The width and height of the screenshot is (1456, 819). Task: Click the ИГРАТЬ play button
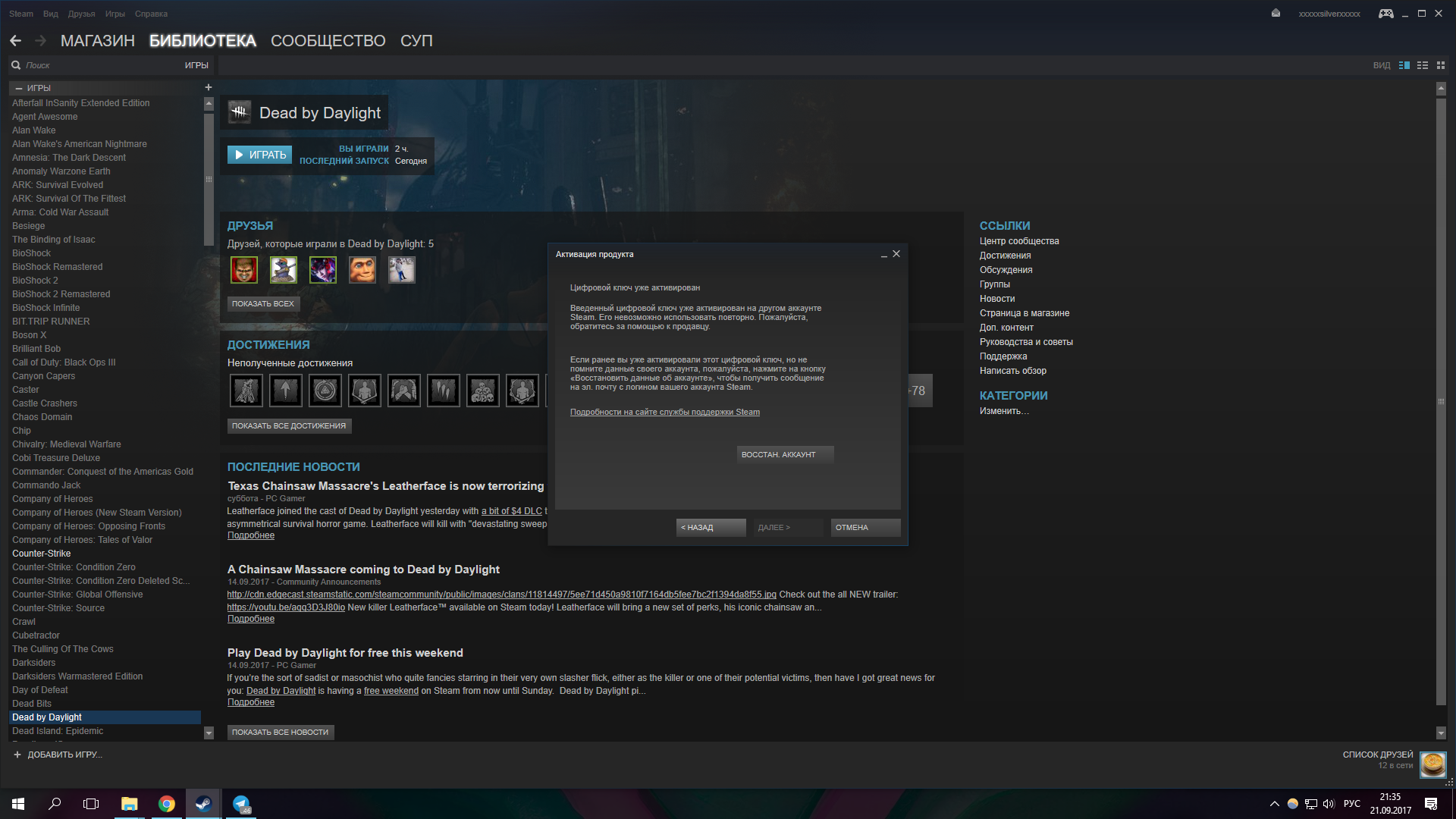[x=259, y=155]
